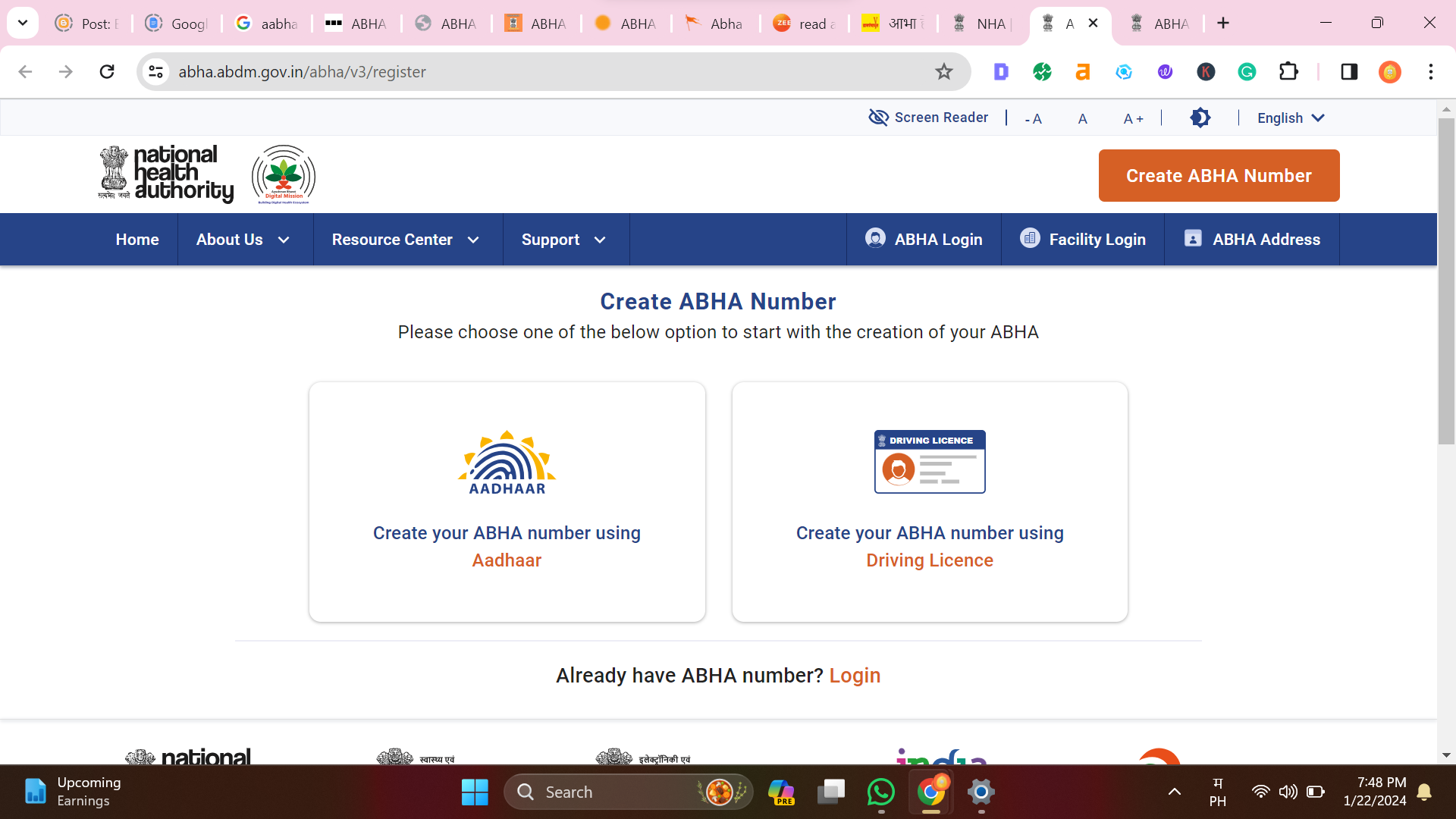Click the Login link for existing users
The height and width of the screenshot is (819, 1456).
click(x=855, y=675)
